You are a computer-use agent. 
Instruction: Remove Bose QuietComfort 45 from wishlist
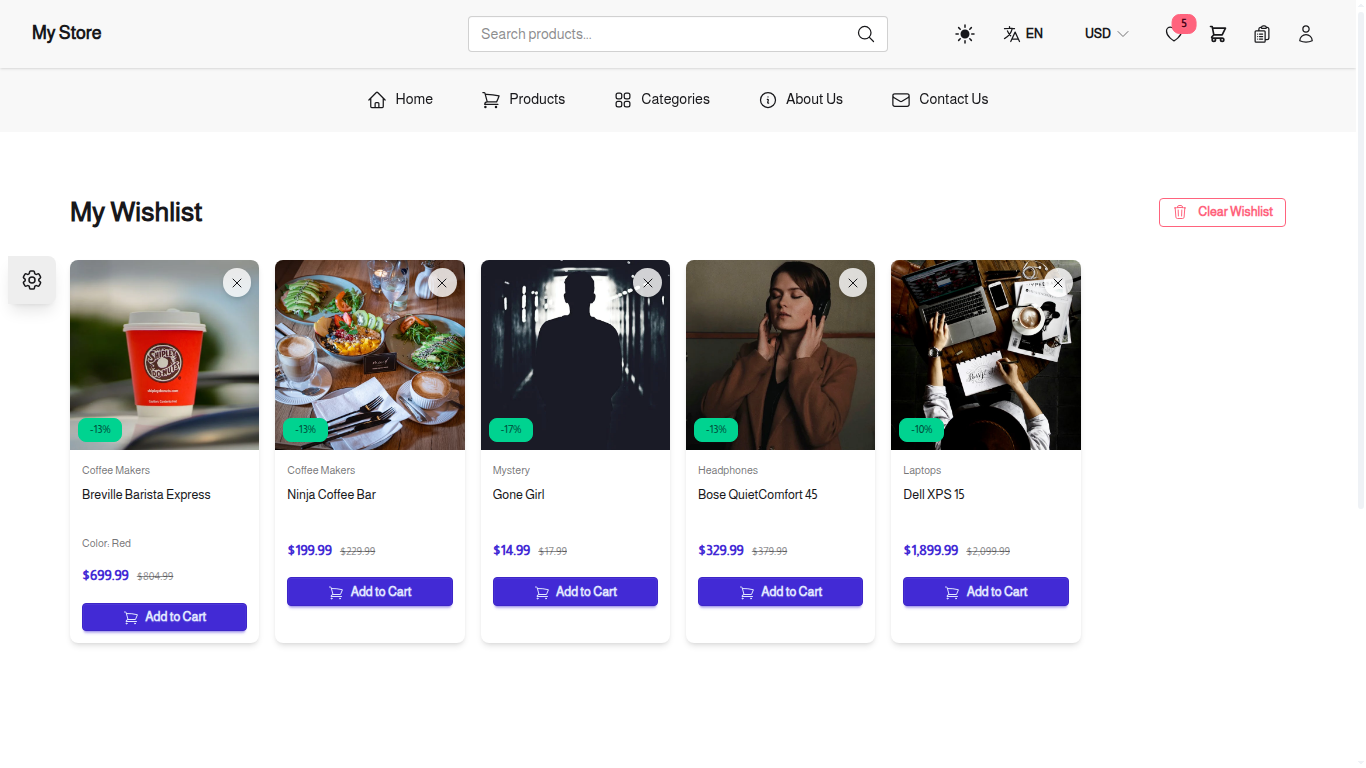pos(852,282)
